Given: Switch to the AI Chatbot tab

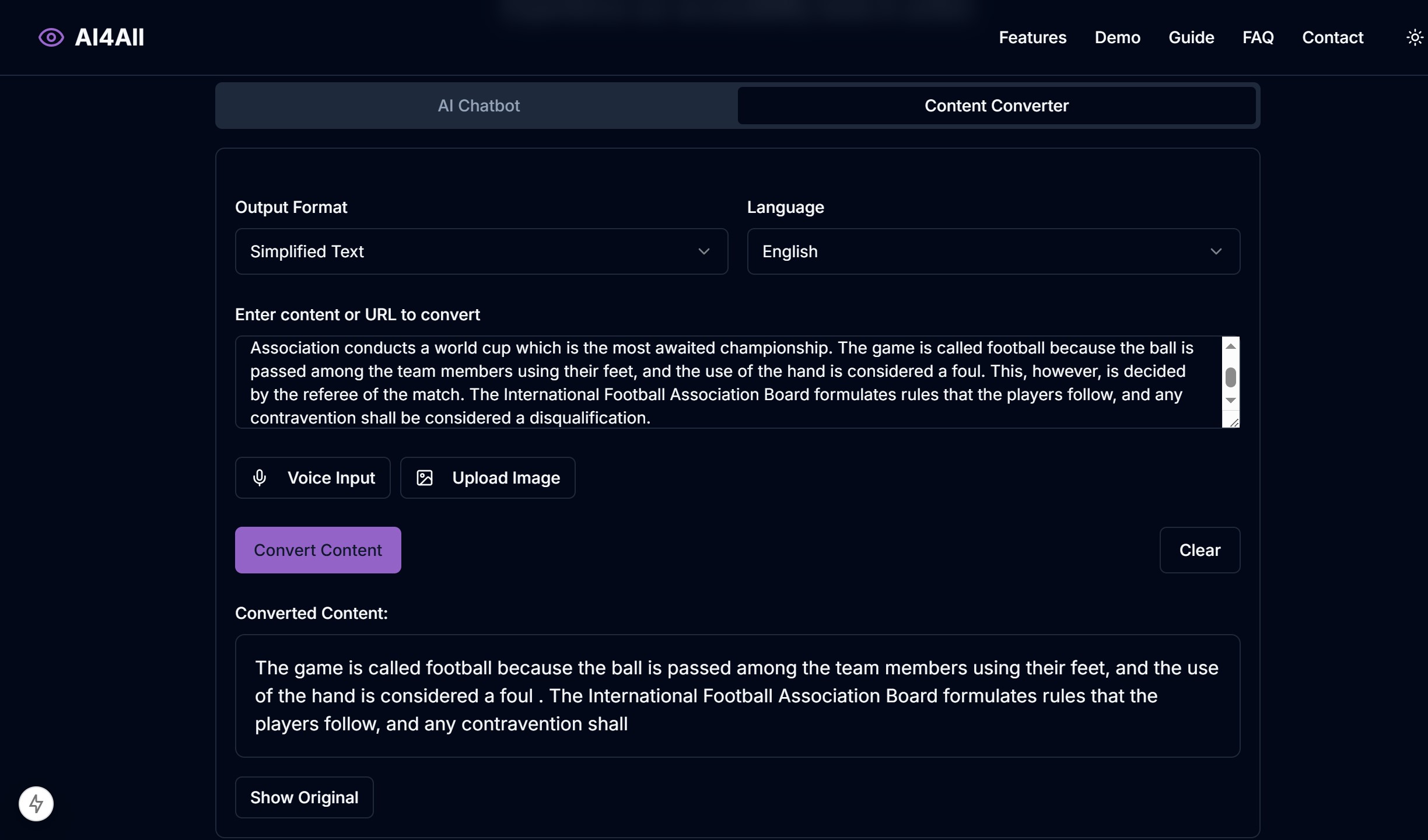Looking at the screenshot, I should (x=478, y=106).
